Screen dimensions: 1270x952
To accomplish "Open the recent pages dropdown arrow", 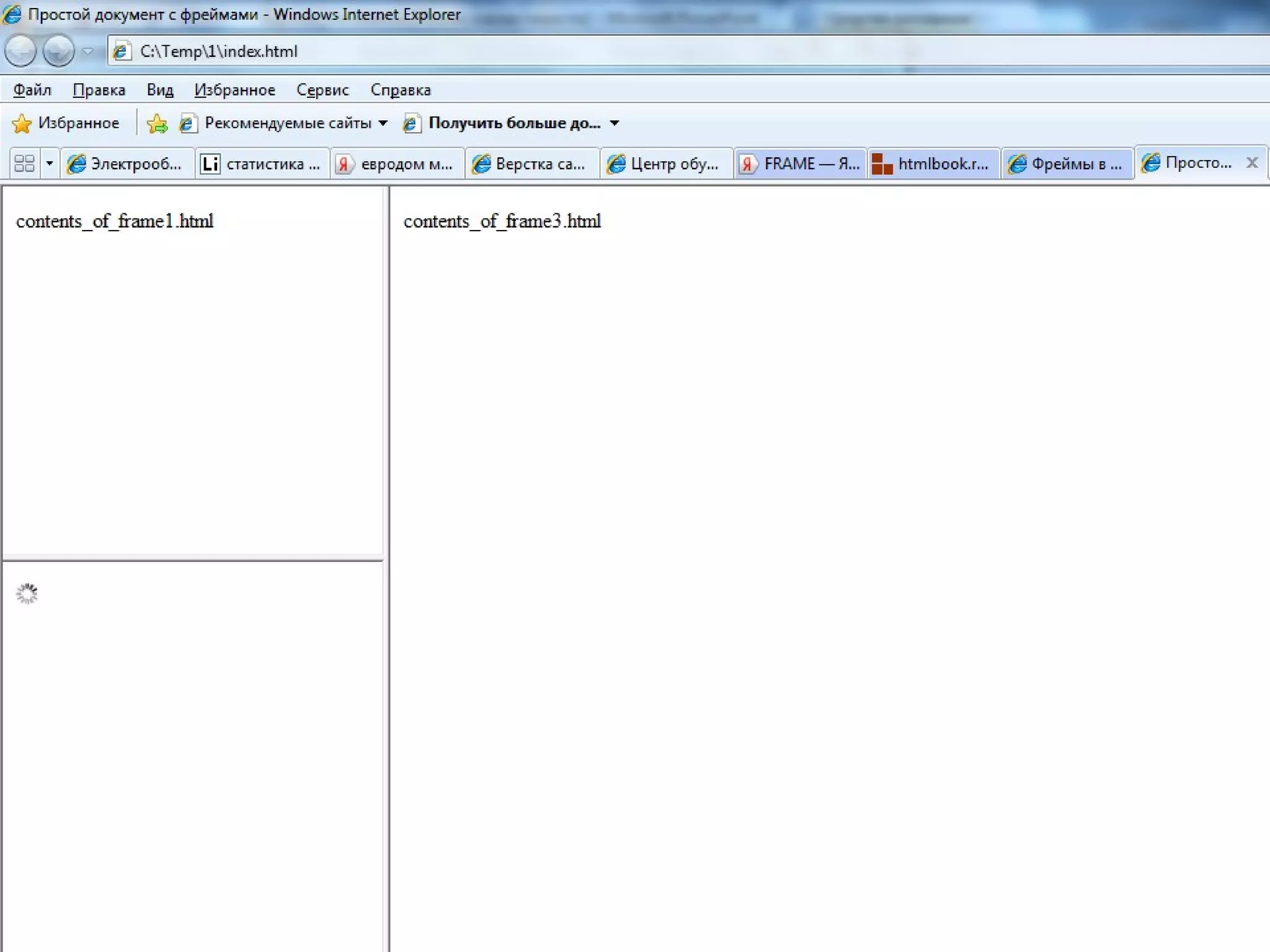I will click(x=88, y=51).
